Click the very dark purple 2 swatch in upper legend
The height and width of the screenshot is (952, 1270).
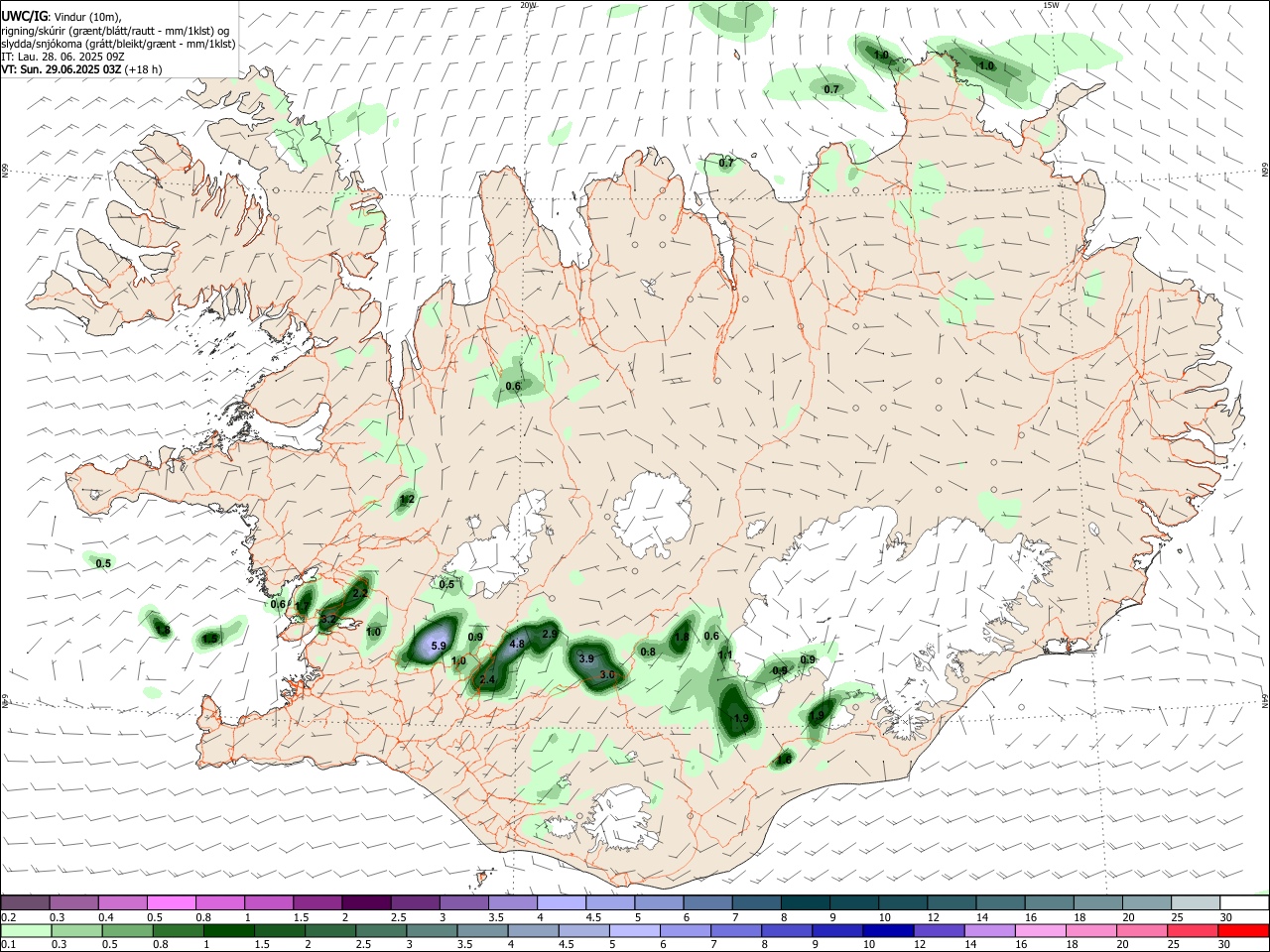366,902
